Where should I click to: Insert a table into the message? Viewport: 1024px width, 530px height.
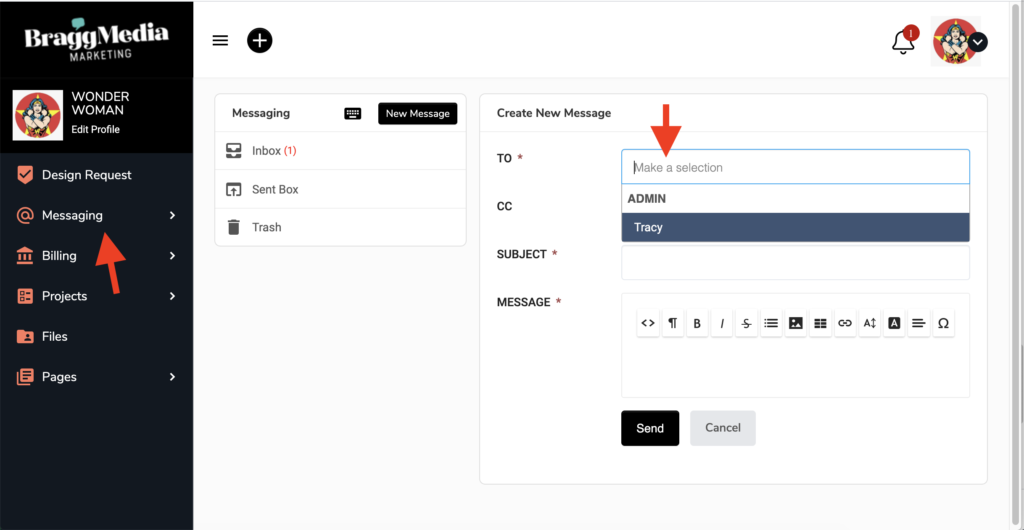820,323
